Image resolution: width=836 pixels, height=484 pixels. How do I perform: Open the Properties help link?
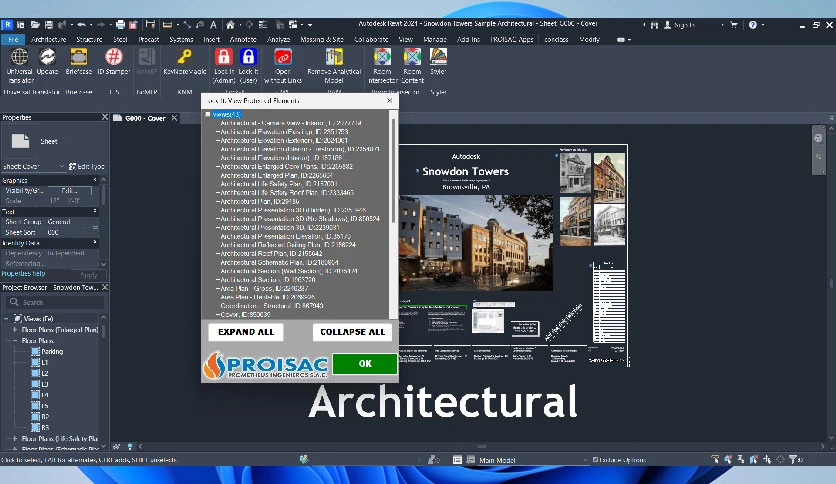[23, 273]
